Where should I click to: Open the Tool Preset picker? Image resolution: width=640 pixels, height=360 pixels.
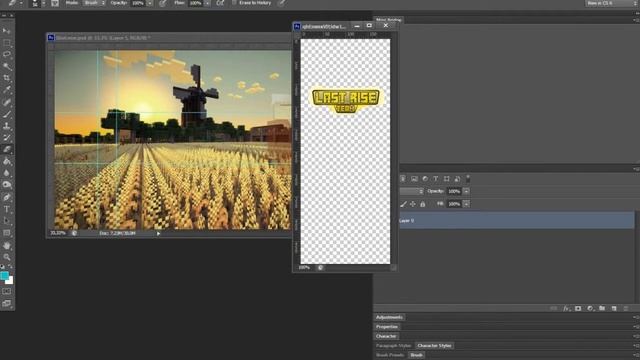point(15,3)
